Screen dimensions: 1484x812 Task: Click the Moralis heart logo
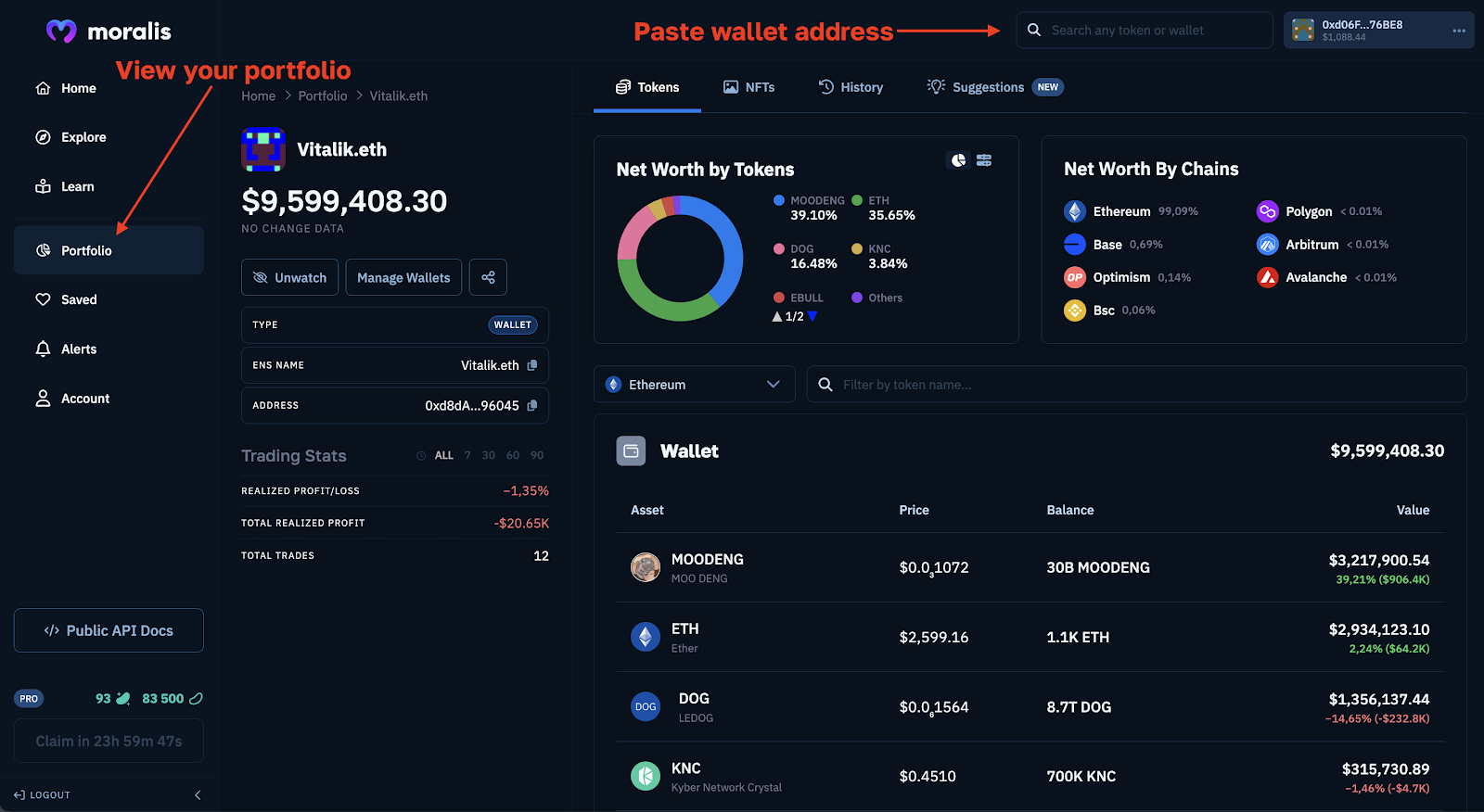pyautogui.click(x=61, y=32)
